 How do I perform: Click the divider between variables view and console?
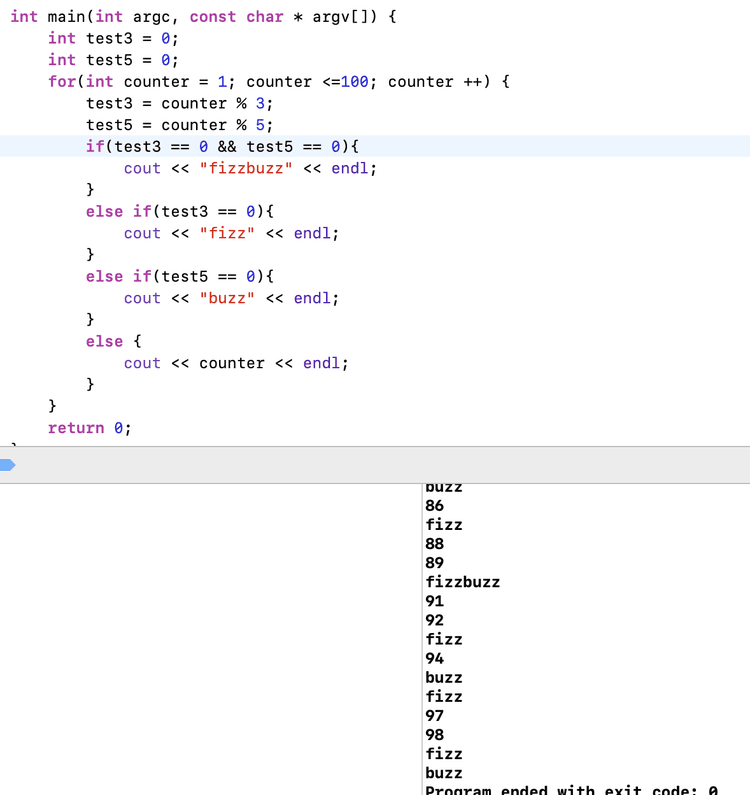tap(422, 640)
